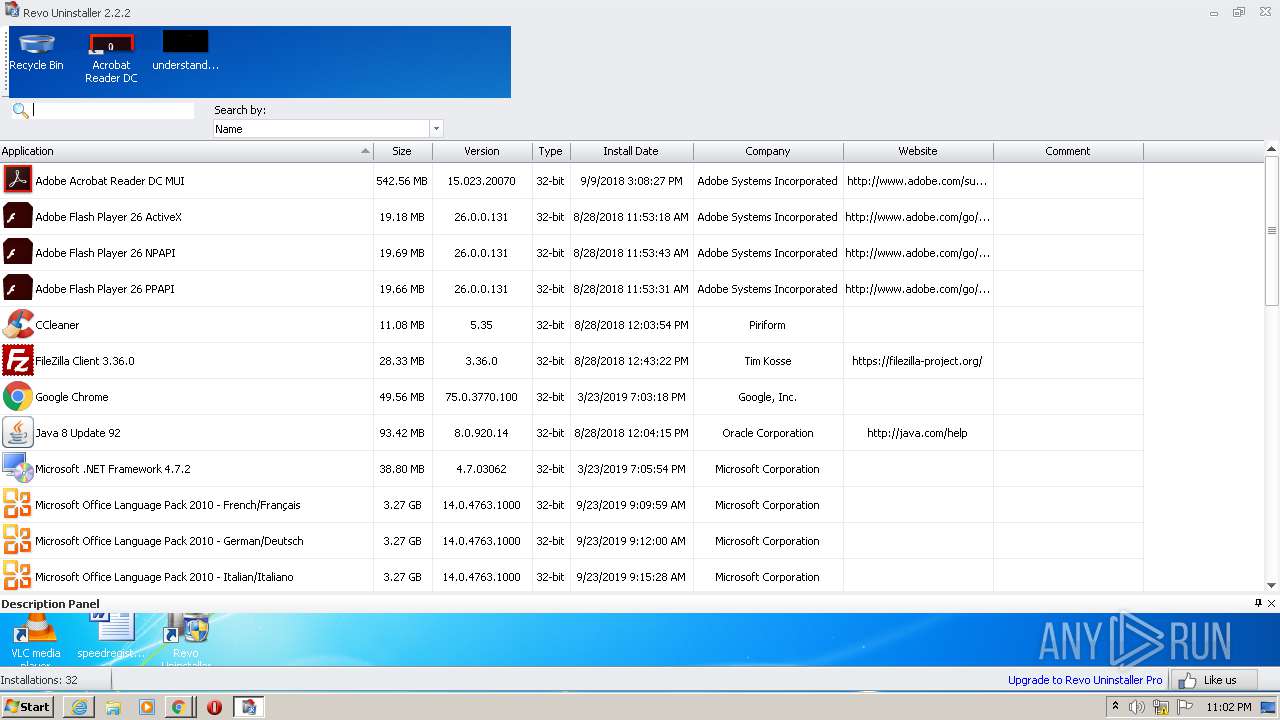Click the Opera taskbar icon
Viewport: 1280px width, 720px height.
(x=214, y=707)
